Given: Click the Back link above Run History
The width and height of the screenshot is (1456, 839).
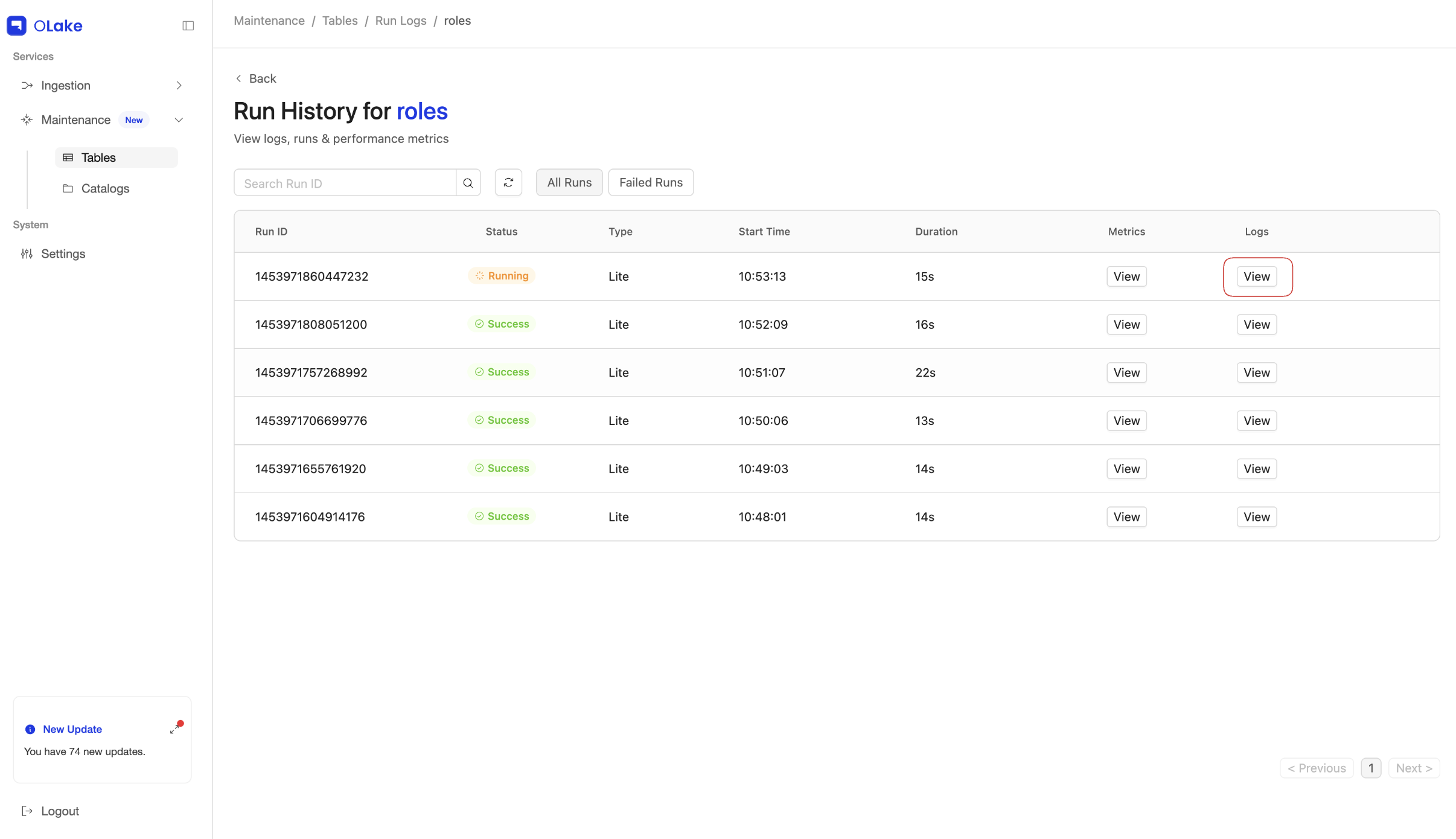Looking at the screenshot, I should click(256, 78).
